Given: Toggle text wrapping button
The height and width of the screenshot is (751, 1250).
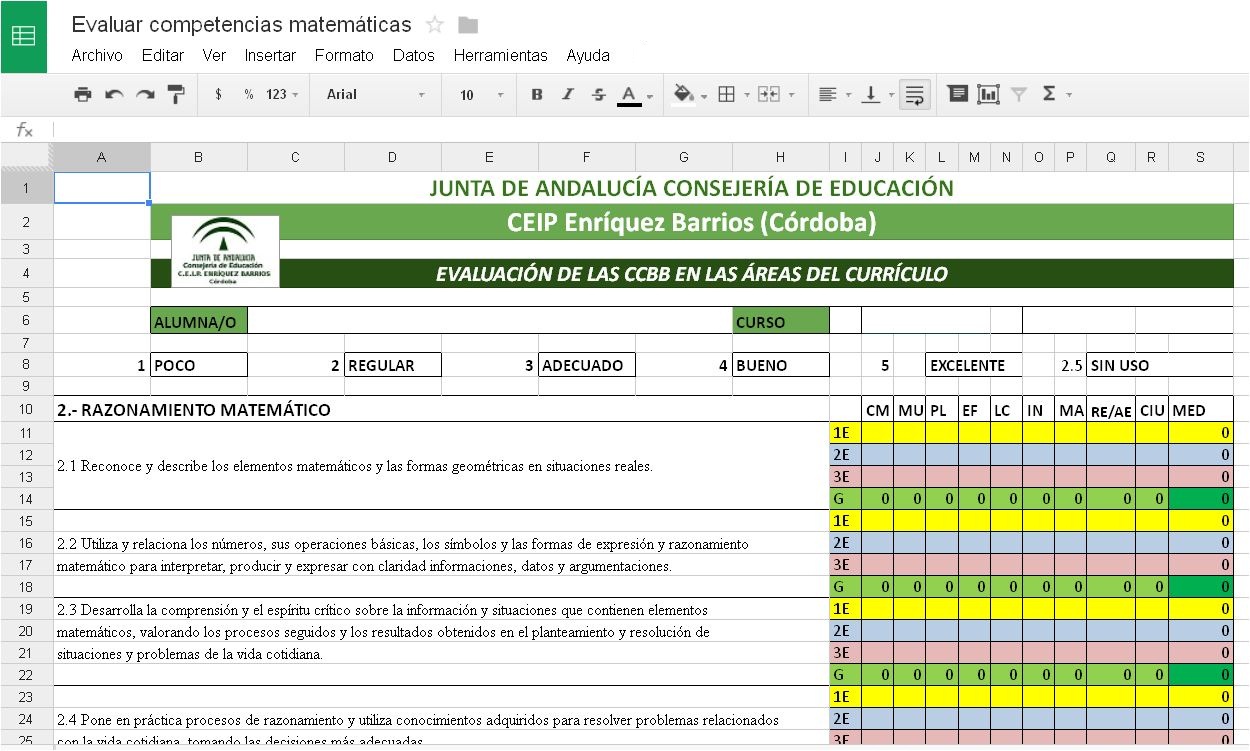Looking at the screenshot, I should (x=914, y=94).
